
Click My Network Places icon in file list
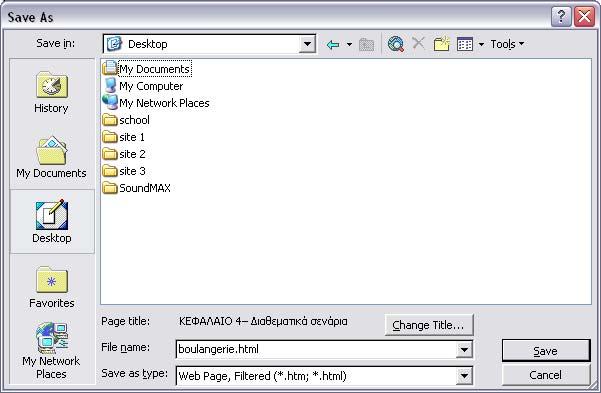[110, 102]
